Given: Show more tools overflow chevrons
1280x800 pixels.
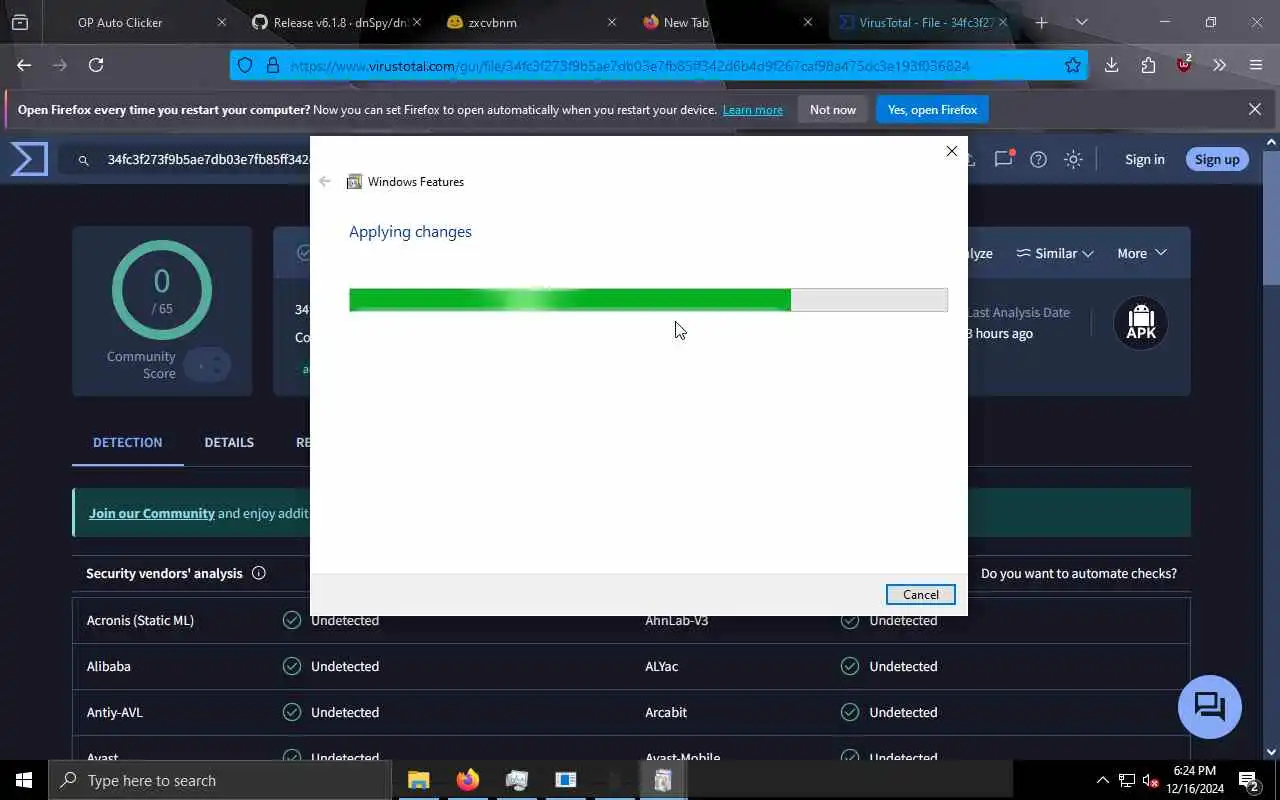Looking at the screenshot, I should tap(1219, 65).
